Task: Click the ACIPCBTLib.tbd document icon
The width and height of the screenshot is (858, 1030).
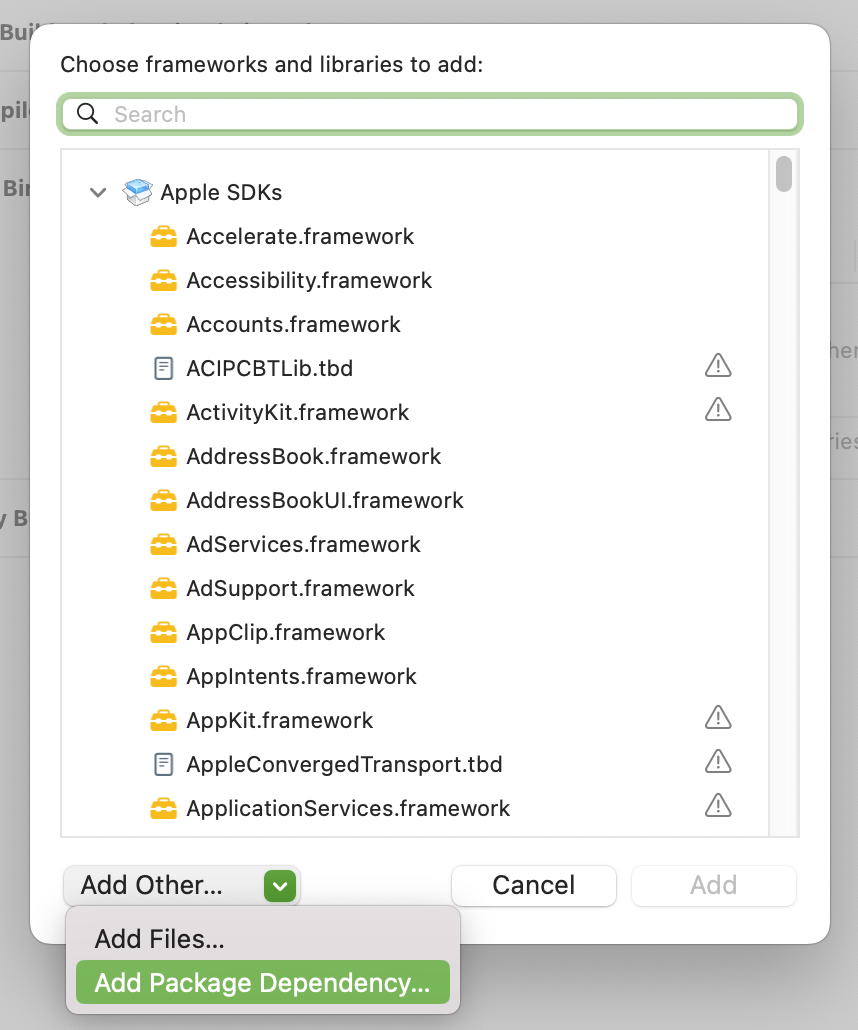Action: click(x=164, y=369)
